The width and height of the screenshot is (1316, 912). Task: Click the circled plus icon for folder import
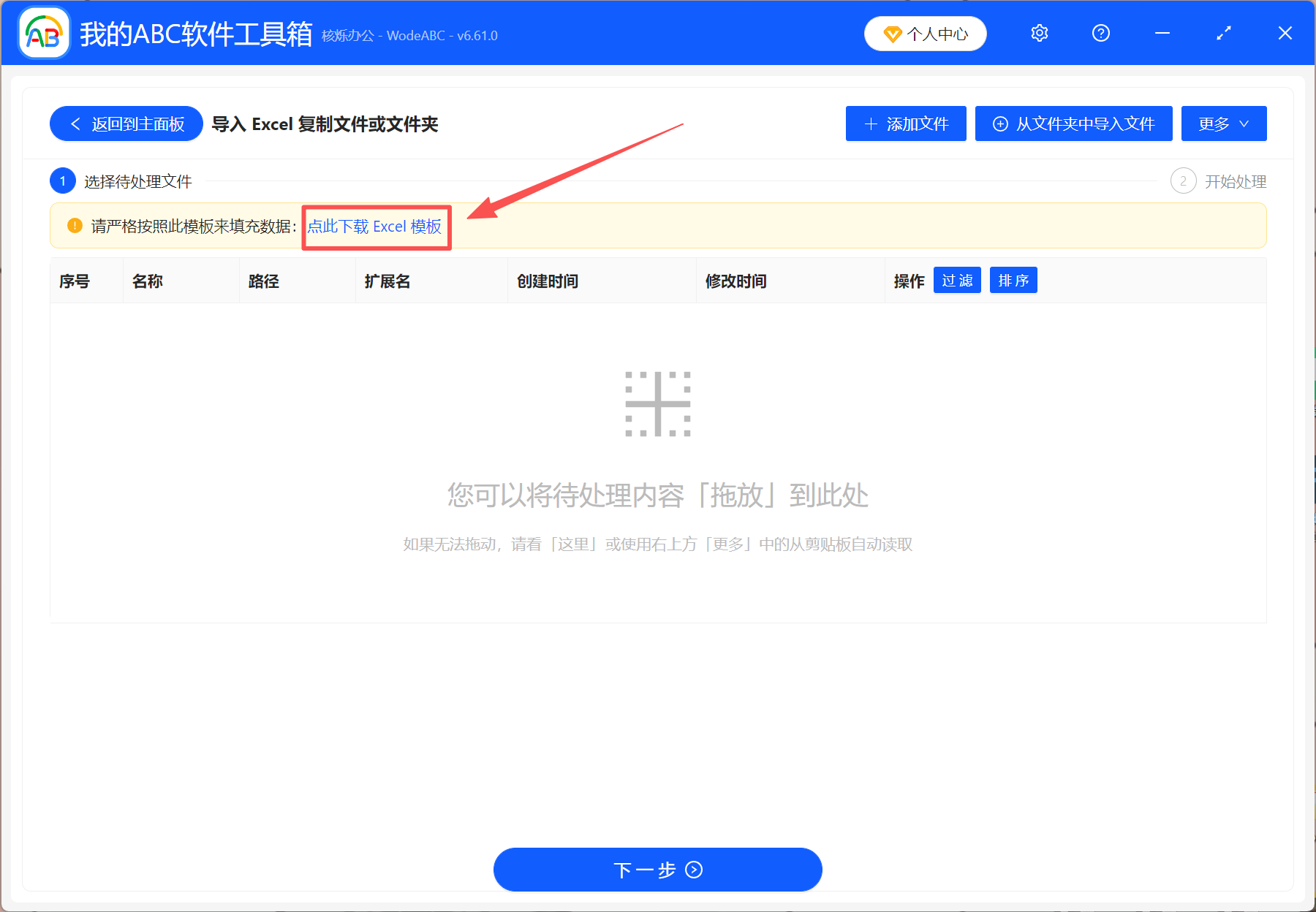[x=1000, y=123]
